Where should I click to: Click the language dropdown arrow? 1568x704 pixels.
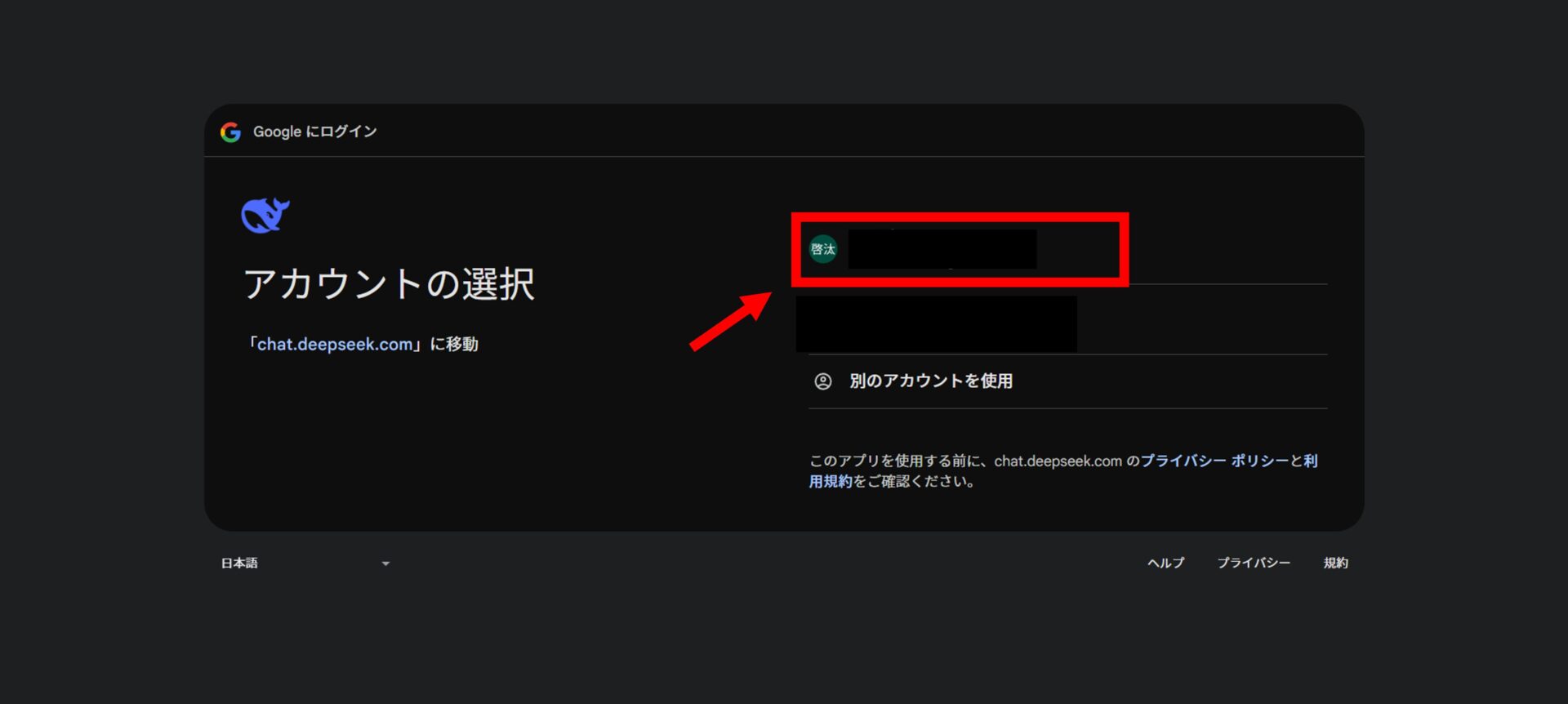point(385,564)
